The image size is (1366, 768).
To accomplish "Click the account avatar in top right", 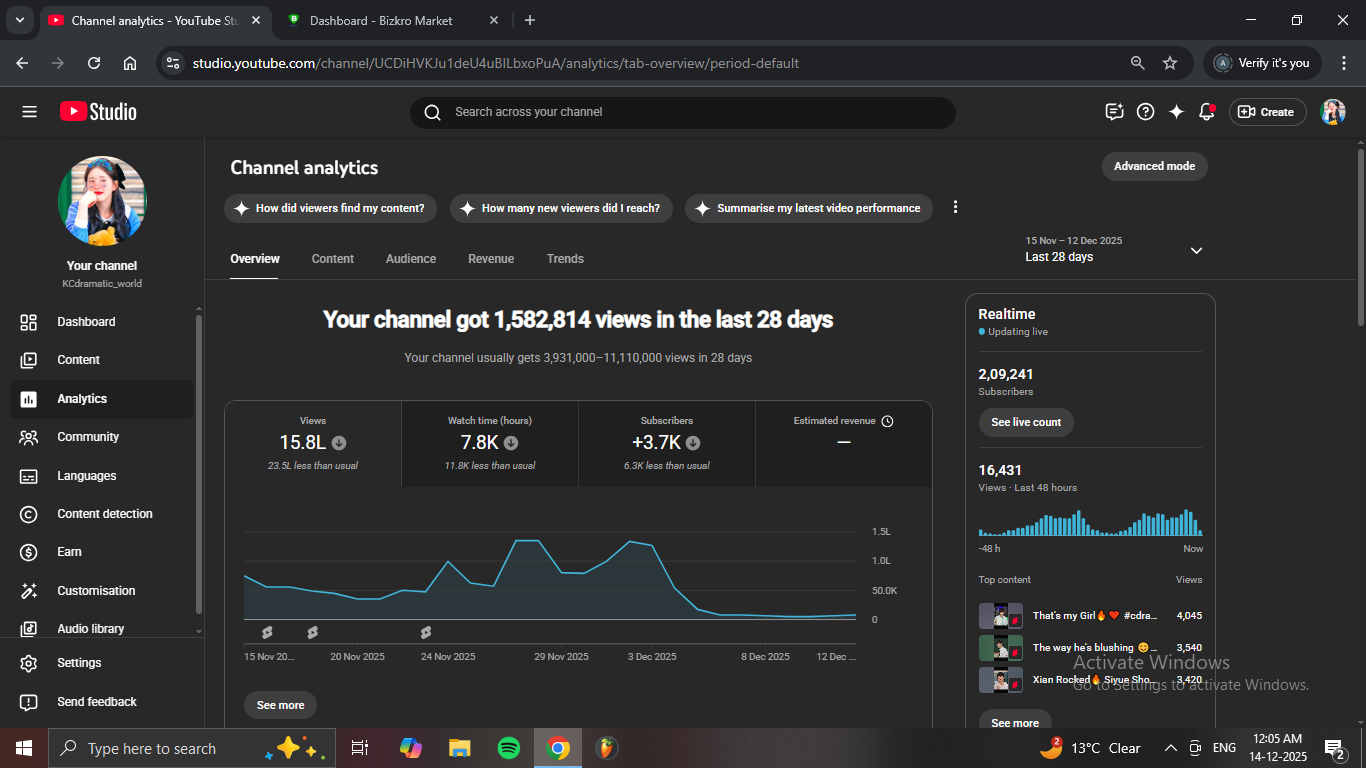I will [1332, 112].
